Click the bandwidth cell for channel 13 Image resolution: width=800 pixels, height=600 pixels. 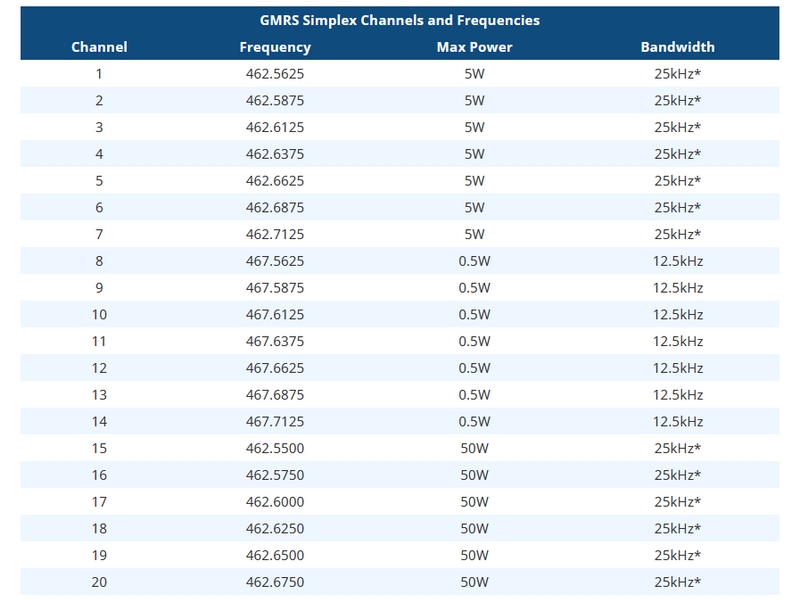[x=678, y=395]
